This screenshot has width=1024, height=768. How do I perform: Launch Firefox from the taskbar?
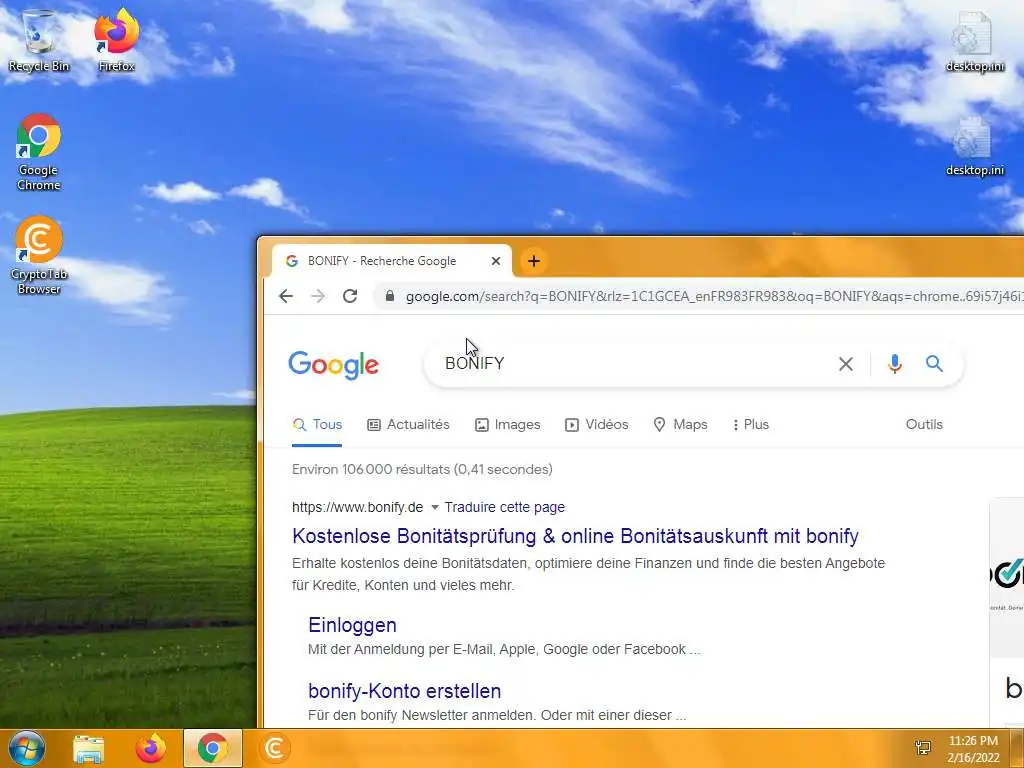click(151, 748)
